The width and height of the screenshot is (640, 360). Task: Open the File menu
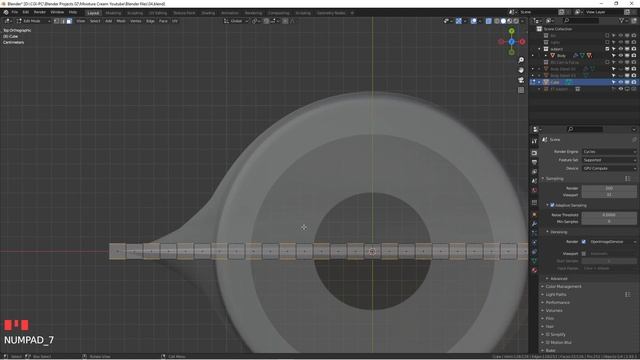(15, 12)
